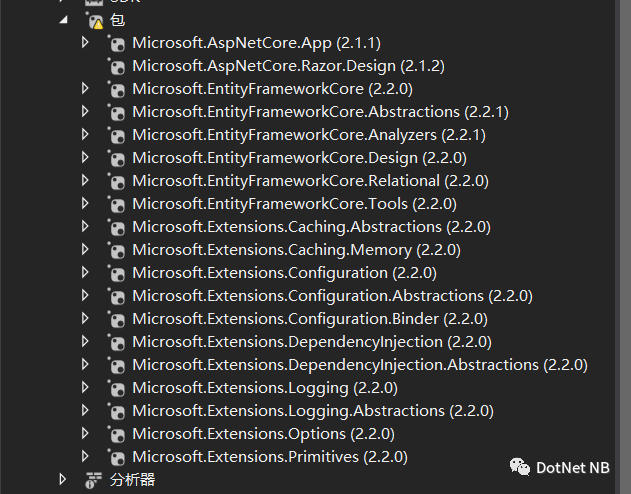Click icon of EntityFrameworkCore.Analyzers package
The height and width of the screenshot is (494, 631).
(117, 135)
